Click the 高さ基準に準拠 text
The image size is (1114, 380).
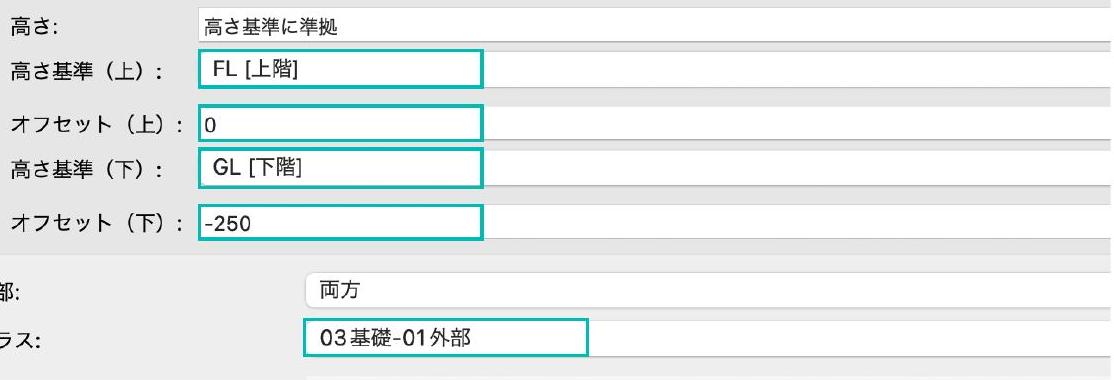(x=271, y=28)
